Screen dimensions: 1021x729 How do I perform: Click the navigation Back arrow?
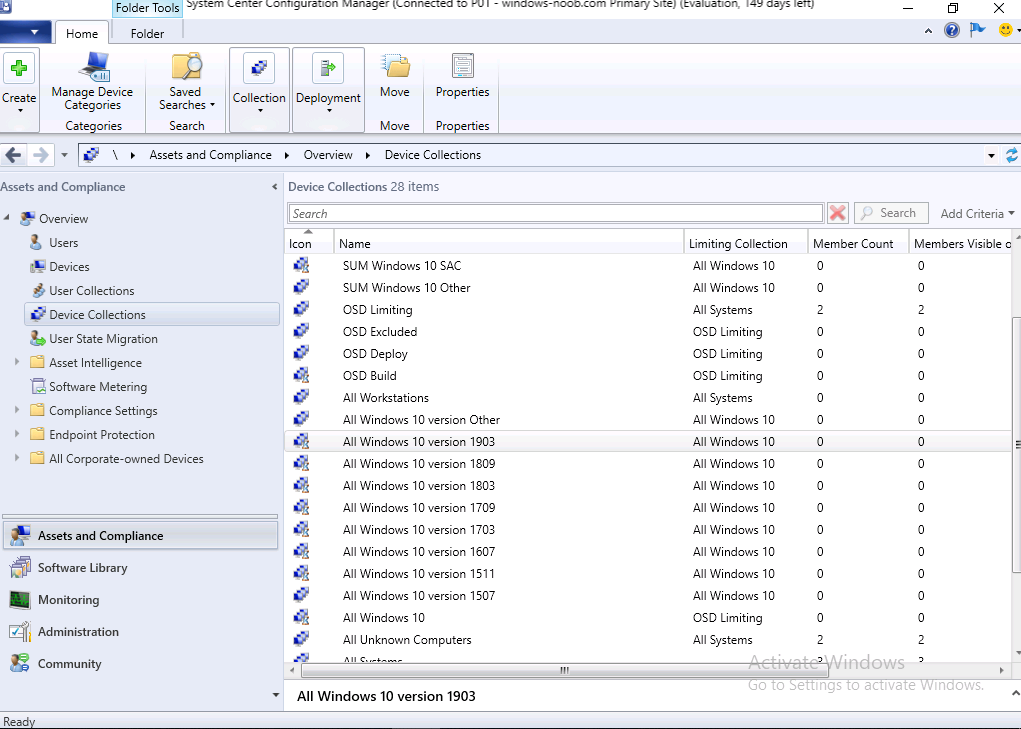point(14,155)
